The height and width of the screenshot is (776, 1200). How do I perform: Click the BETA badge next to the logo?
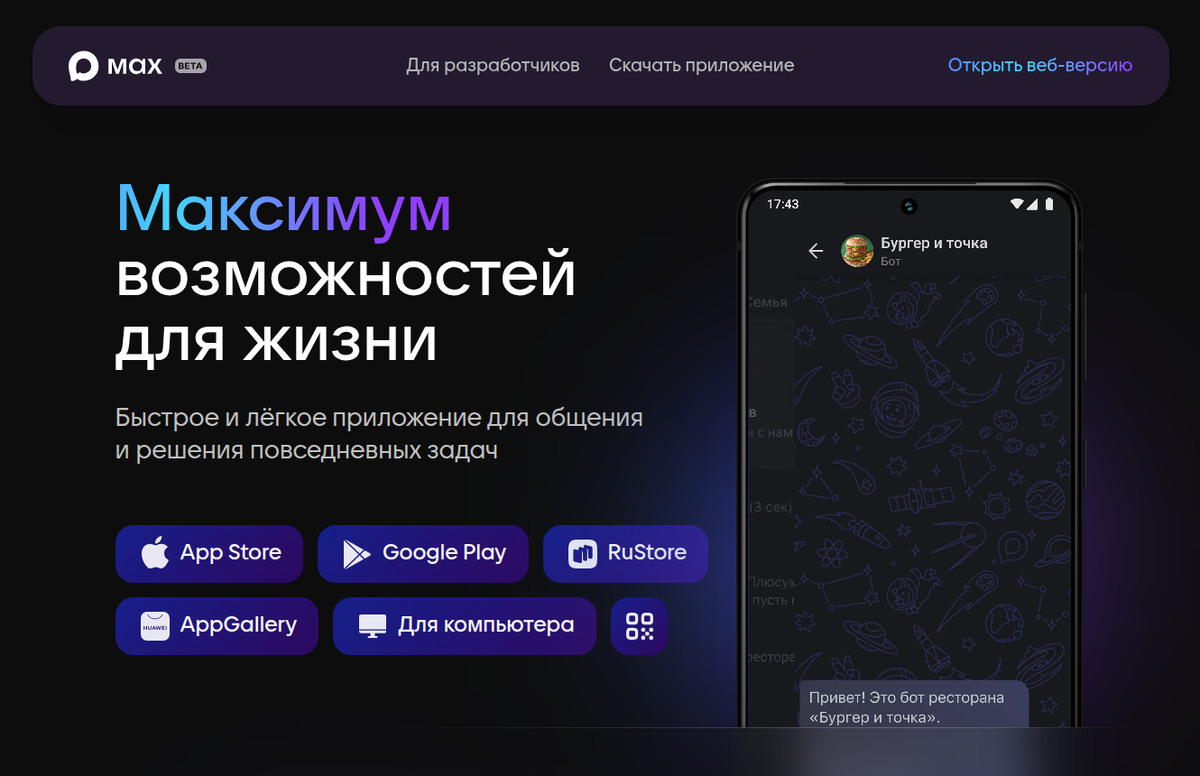190,66
